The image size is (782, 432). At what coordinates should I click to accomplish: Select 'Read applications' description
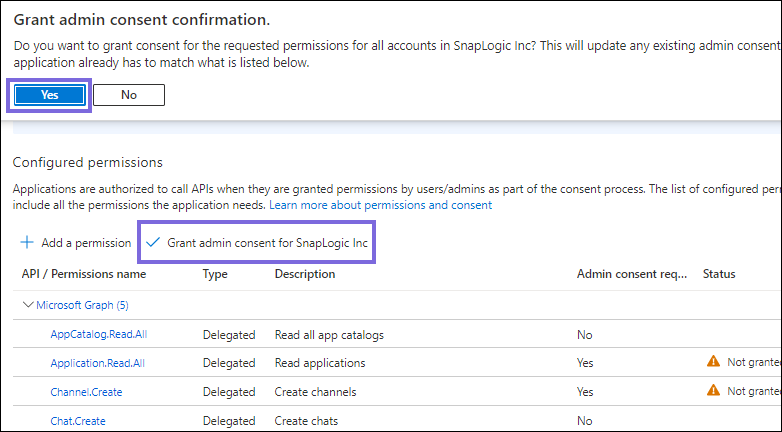[320, 363]
